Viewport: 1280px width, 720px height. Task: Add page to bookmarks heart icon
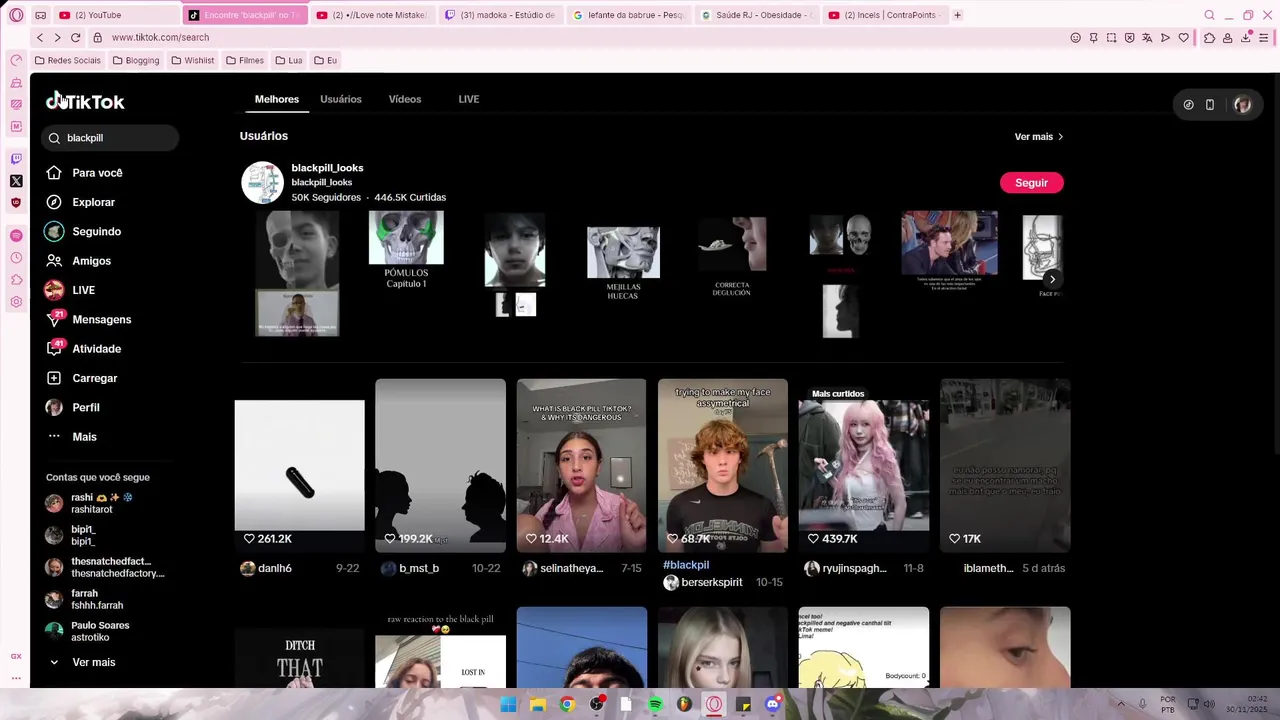pos(1184,38)
